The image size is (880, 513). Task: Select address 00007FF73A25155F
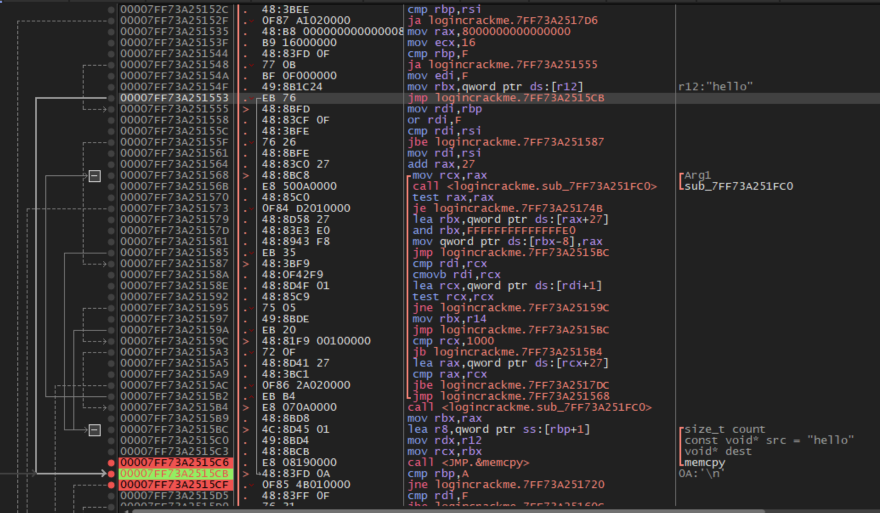tap(175, 142)
